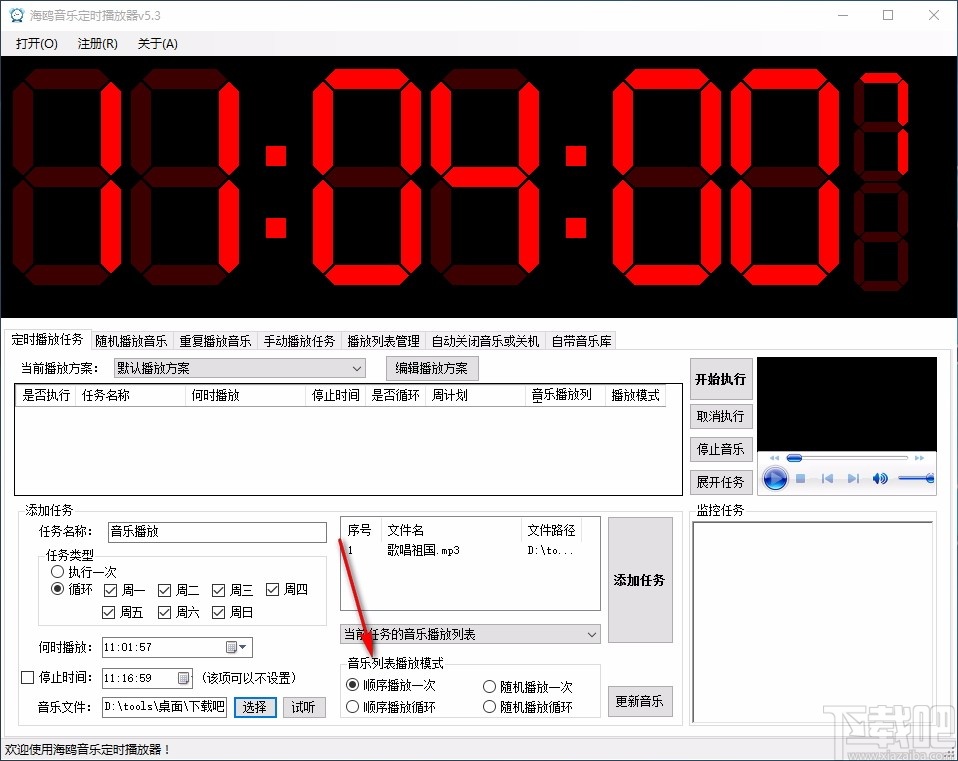Uncheck the 周日 weekday checkbox
This screenshot has height=761, width=958.
coord(217,612)
